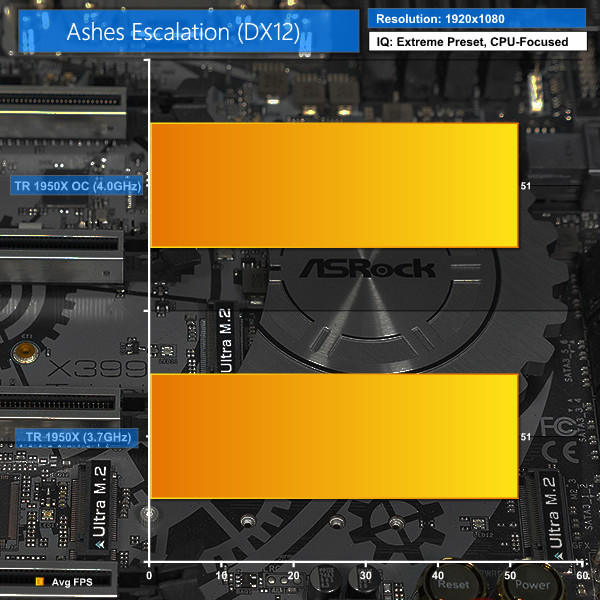
Task: Click the TR 1950X (3.7GHz) label
Action: [x=77, y=437]
